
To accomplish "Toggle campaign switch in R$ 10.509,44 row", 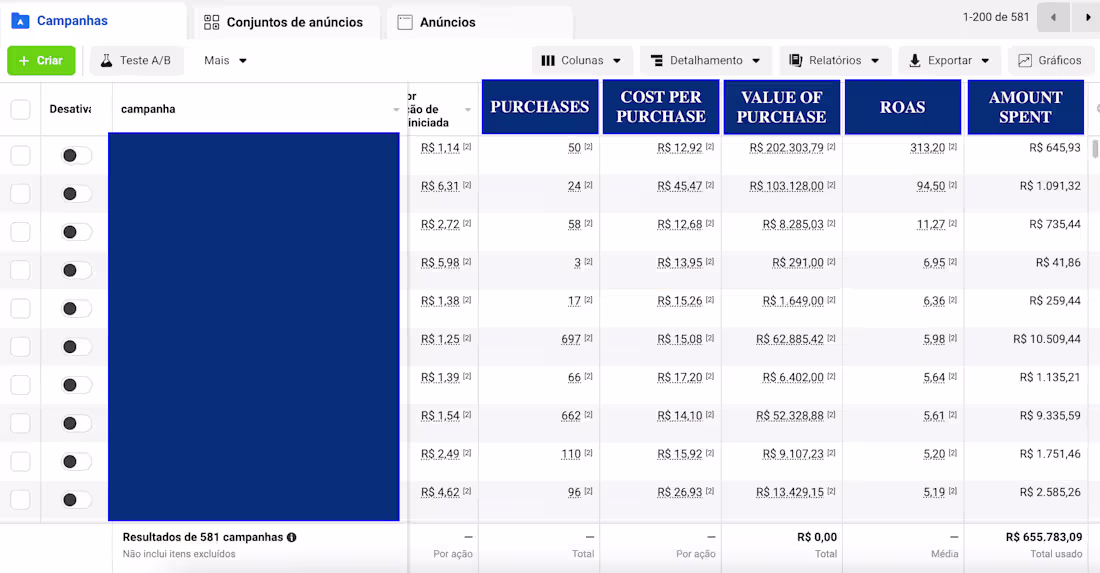I will click(76, 346).
